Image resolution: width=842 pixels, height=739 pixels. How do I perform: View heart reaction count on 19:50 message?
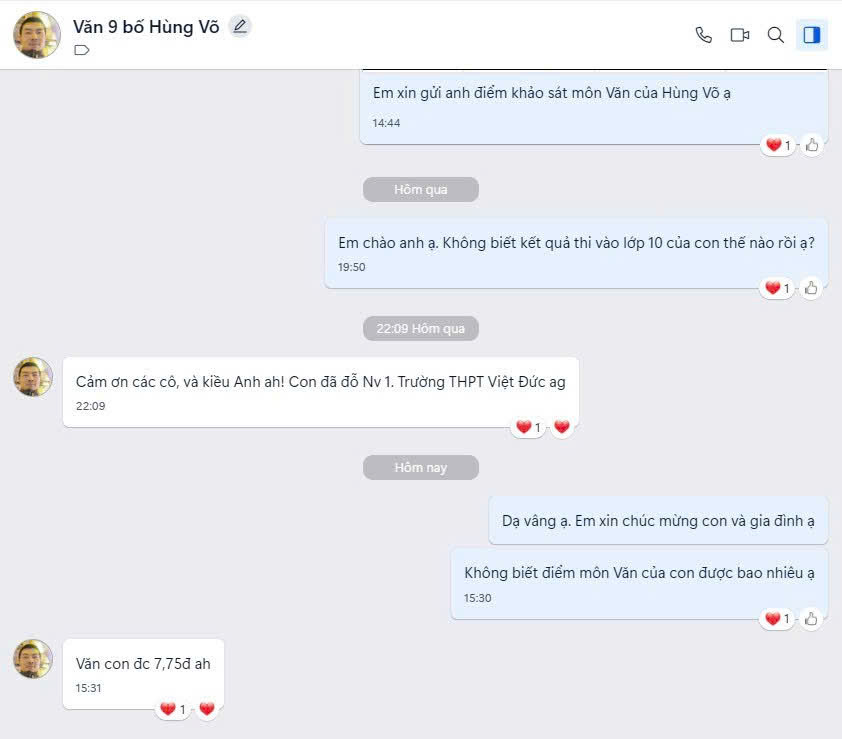(777, 288)
